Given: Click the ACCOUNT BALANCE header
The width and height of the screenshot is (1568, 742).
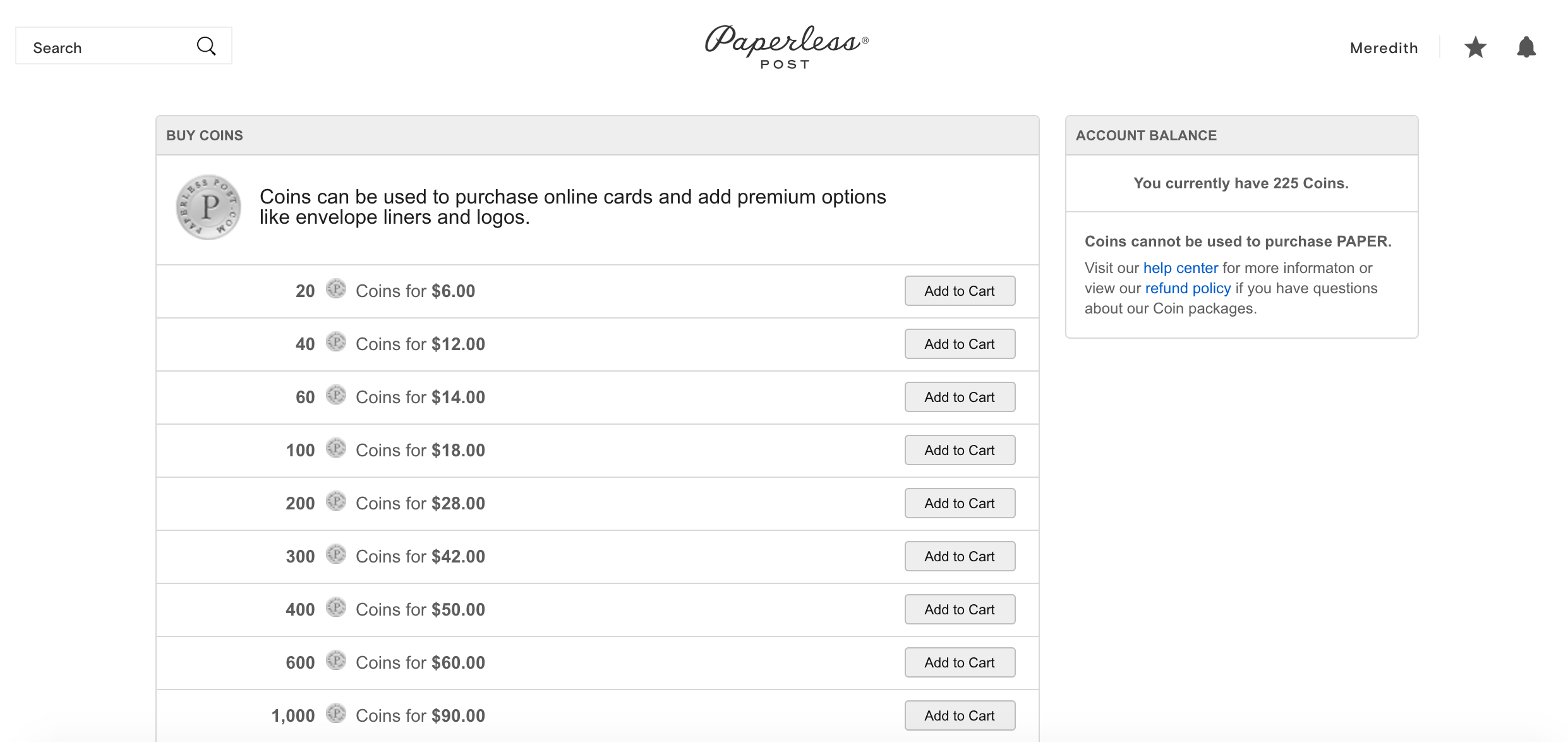Looking at the screenshot, I should point(1241,135).
